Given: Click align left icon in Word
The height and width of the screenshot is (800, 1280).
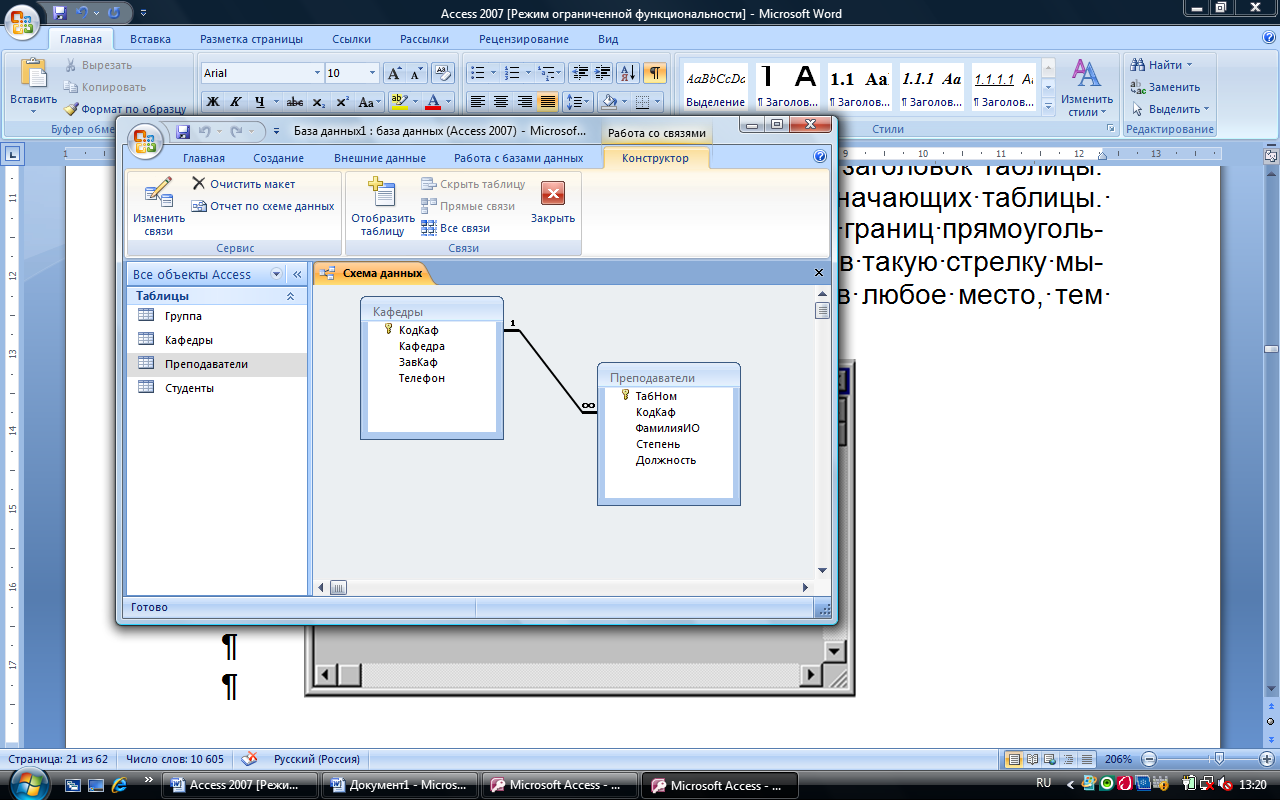Looking at the screenshot, I should click(477, 102).
